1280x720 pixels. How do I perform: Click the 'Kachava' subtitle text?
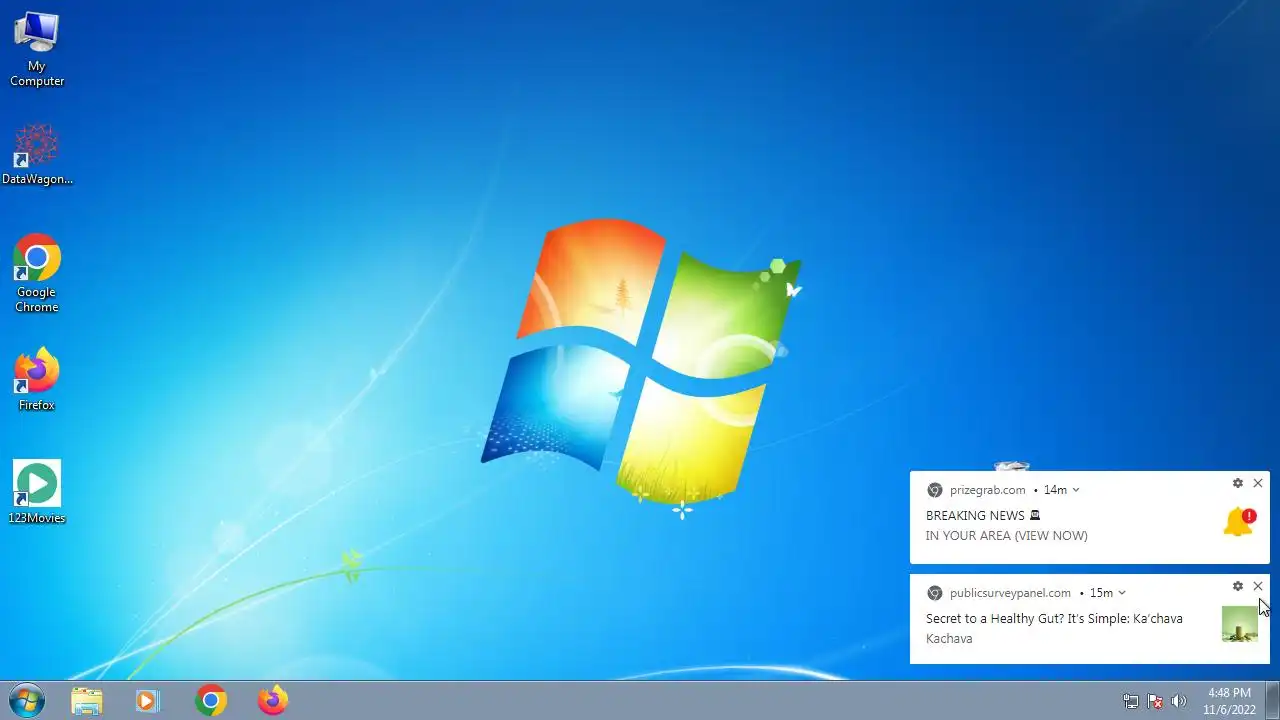point(949,639)
